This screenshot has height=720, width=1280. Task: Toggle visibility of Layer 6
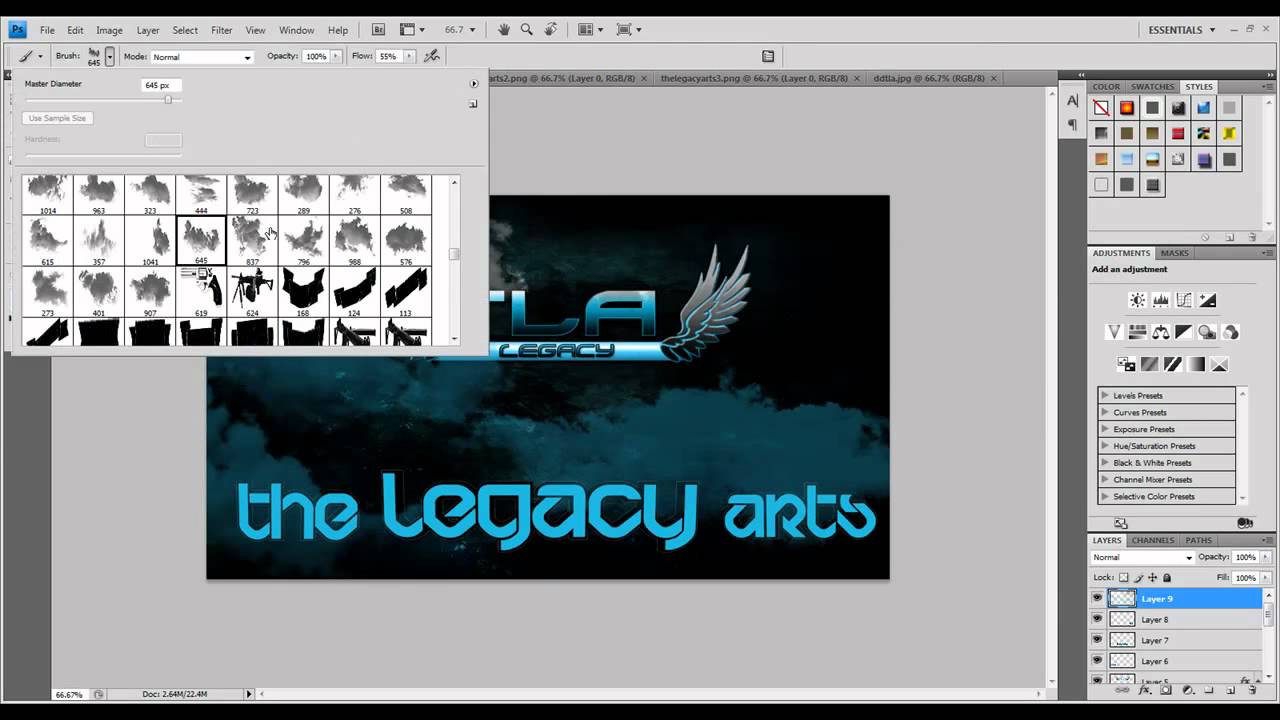point(1097,661)
